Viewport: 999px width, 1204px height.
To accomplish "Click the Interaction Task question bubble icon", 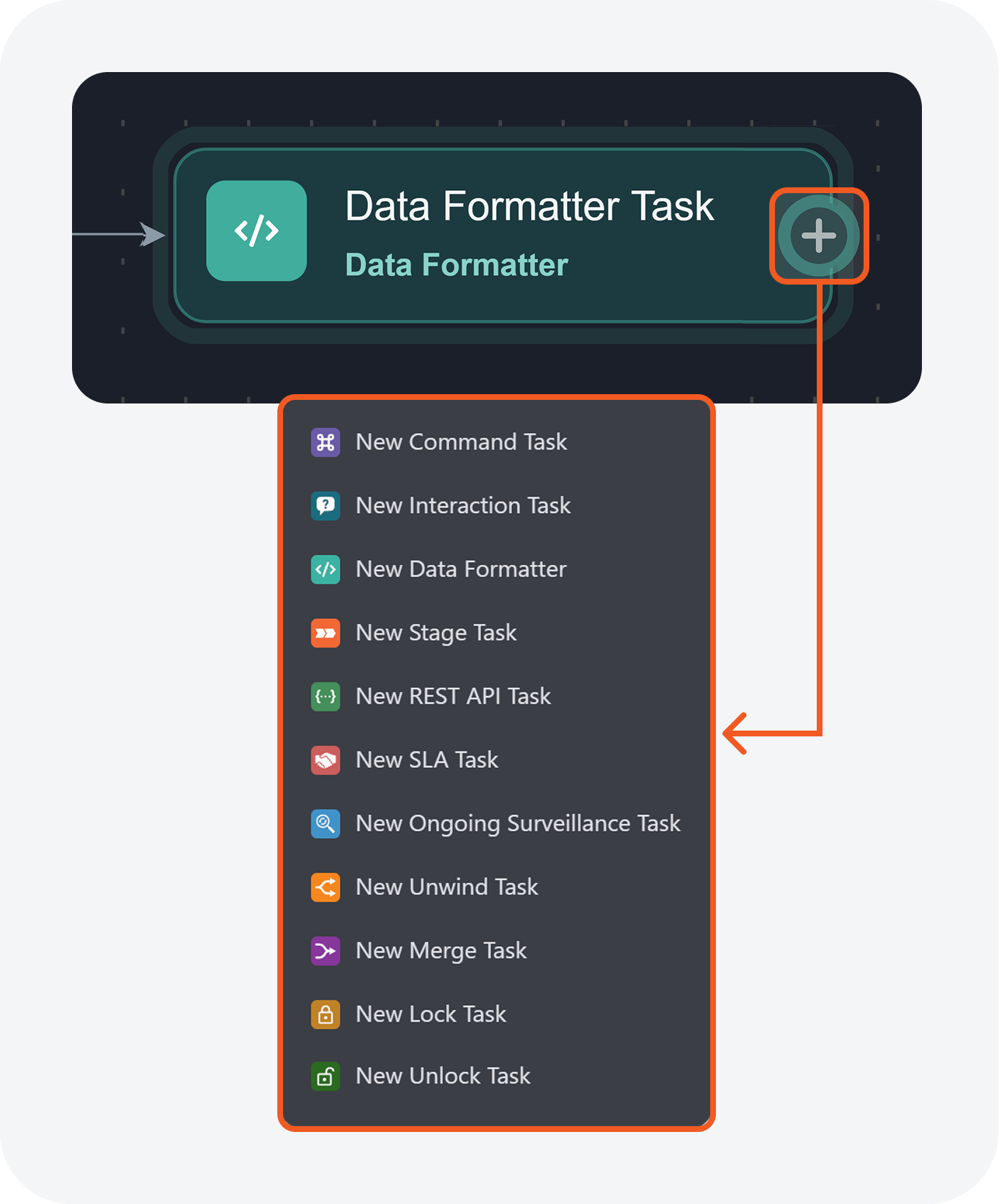I will tap(326, 506).
